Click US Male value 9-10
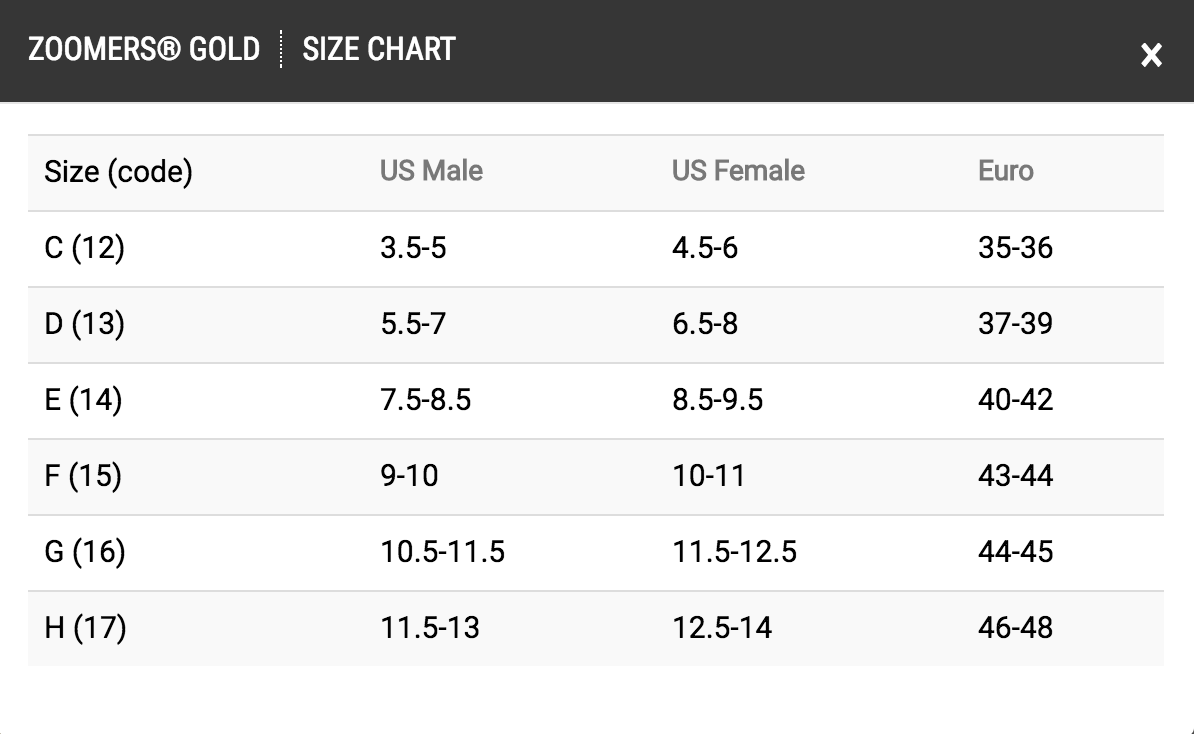This screenshot has width=1194, height=734. coord(409,476)
